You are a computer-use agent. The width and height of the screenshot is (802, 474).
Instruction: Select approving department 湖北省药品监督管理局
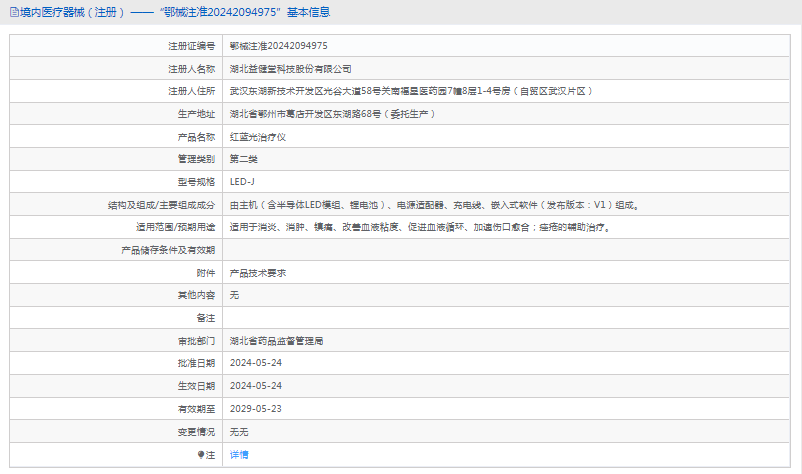tap(276, 341)
